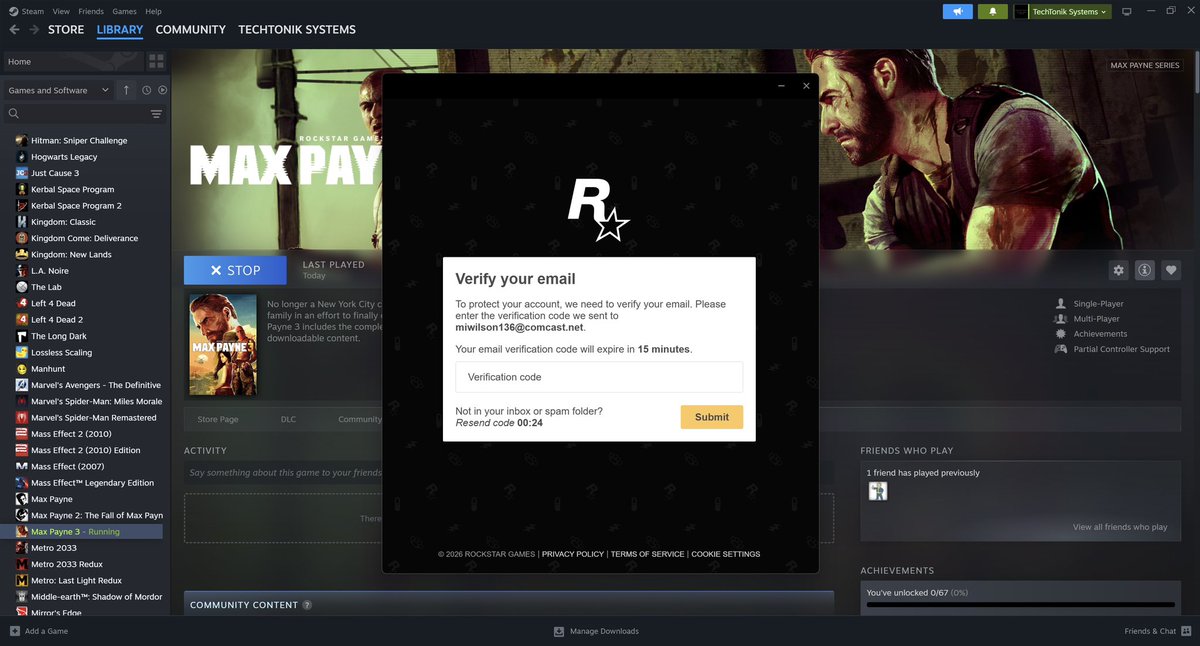Open Manage Downloads
Screen dimensions: 1200x646
596,631
